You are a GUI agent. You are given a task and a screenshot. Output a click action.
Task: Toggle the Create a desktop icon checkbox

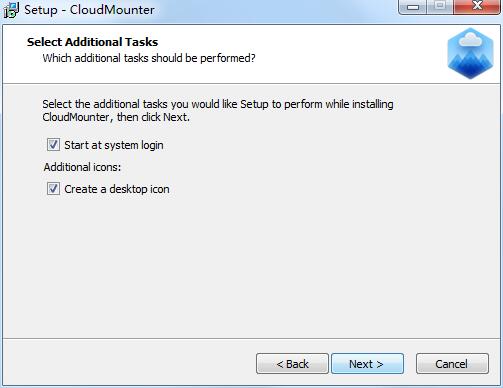coord(53,189)
